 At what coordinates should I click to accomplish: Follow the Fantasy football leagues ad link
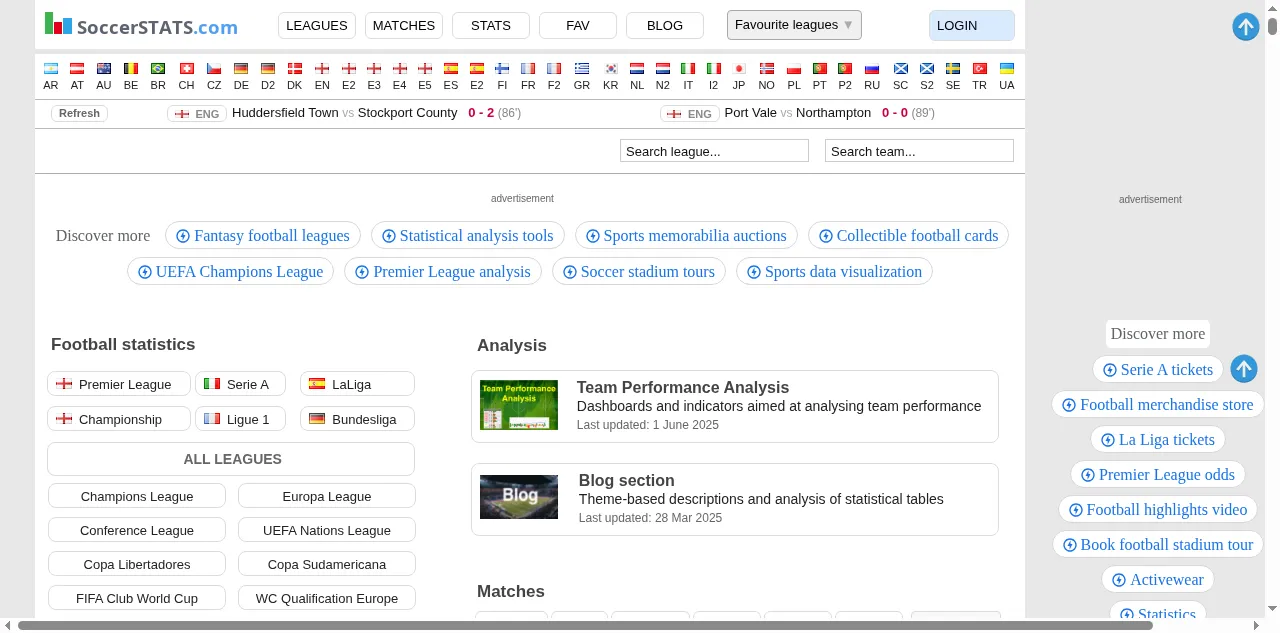click(263, 236)
